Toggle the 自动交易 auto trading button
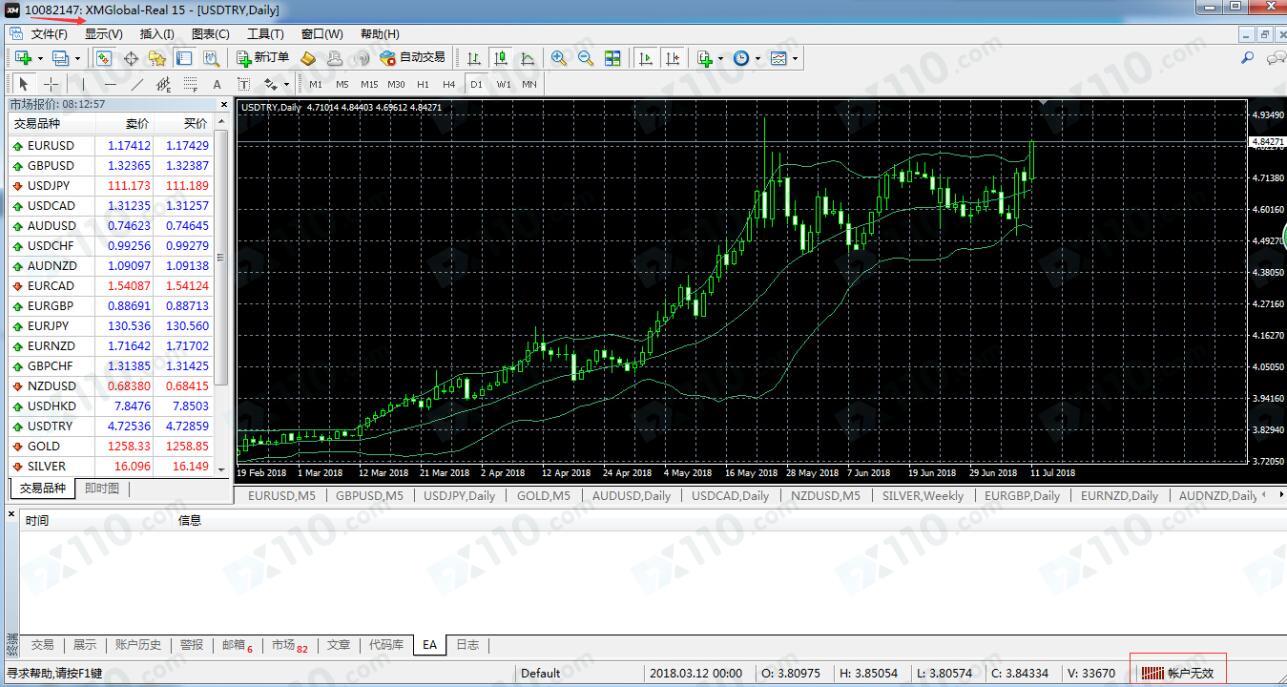 (x=413, y=58)
